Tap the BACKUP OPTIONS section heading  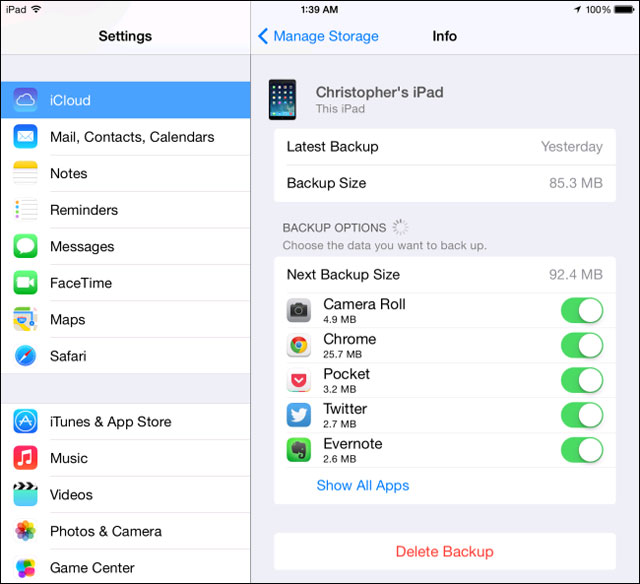tap(334, 228)
